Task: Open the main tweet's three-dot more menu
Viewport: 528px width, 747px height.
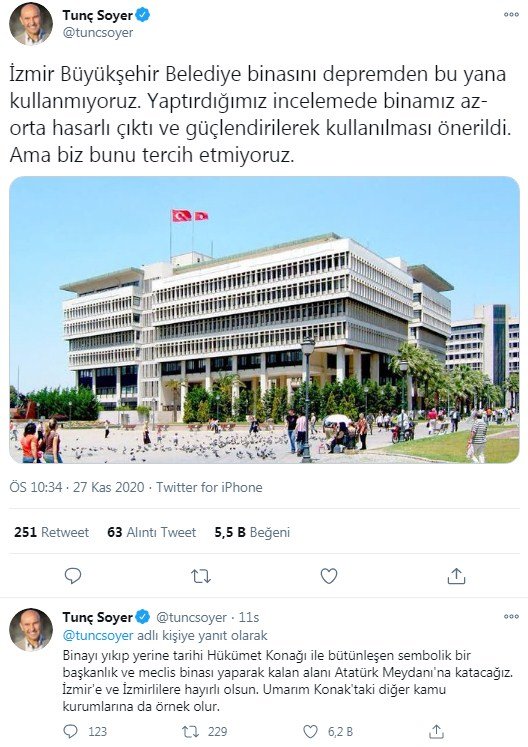Action: point(511,15)
